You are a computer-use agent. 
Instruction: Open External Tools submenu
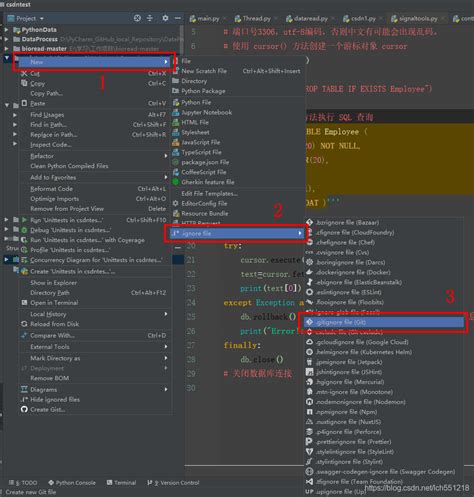(94, 347)
